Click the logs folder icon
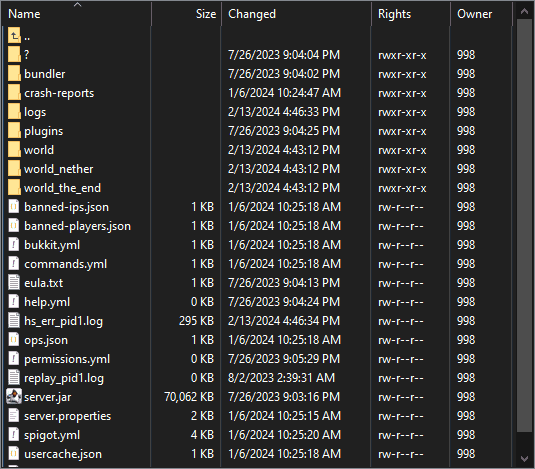535x469 pixels. coord(14,112)
